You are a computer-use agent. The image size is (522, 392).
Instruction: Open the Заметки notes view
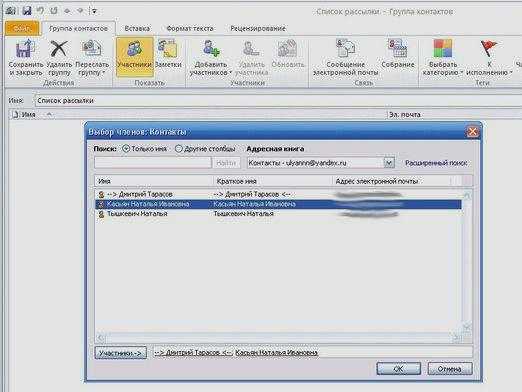point(168,55)
